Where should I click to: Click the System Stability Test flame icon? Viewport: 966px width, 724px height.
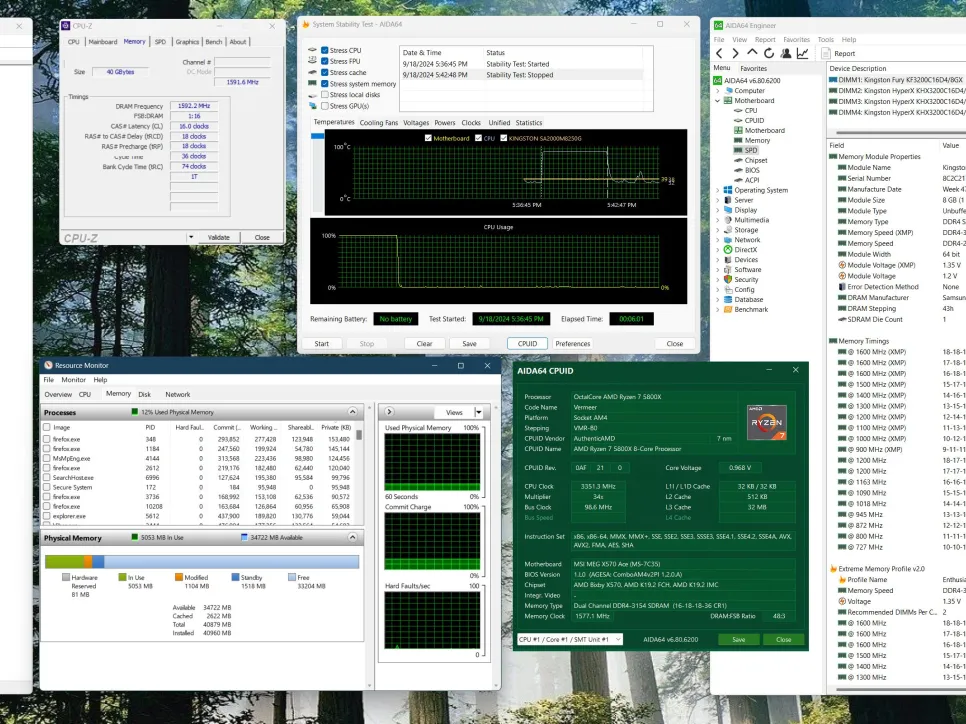click(305, 24)
